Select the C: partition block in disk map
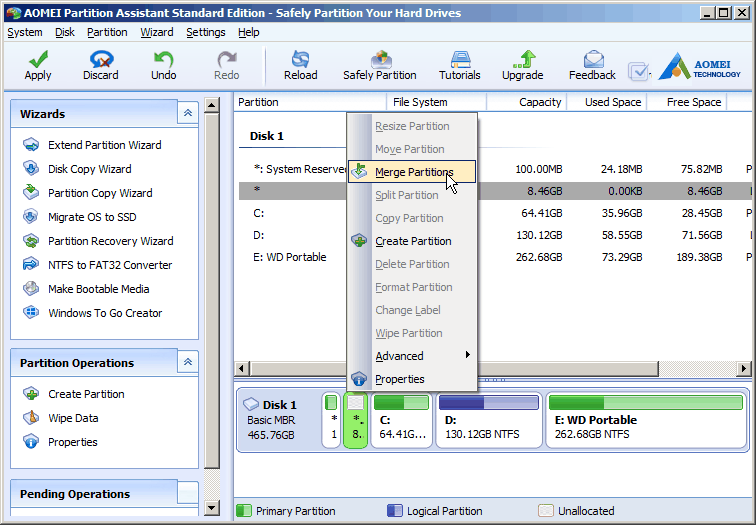 [x=401, y=420]
